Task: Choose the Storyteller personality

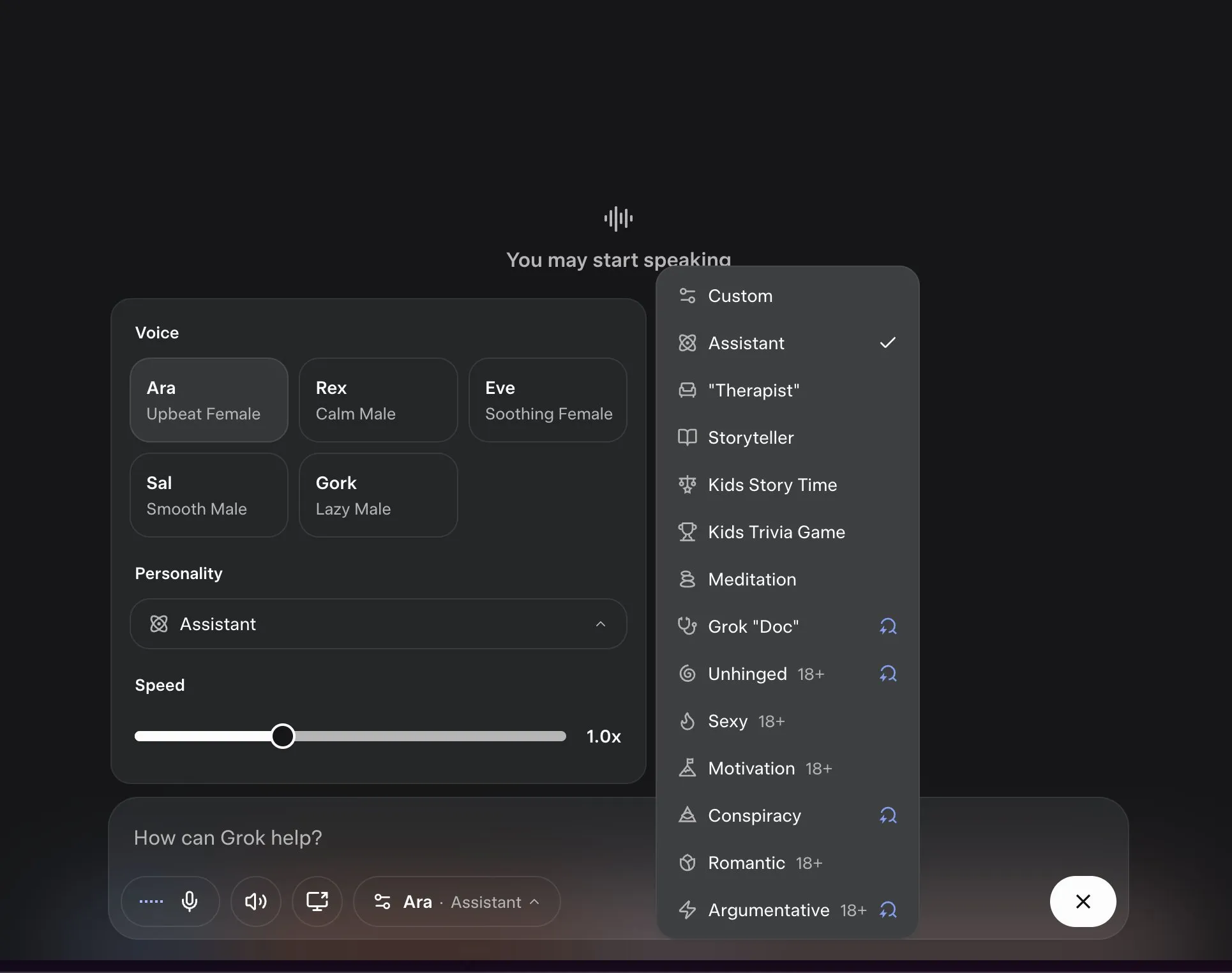Action: [x=788, y=437]
